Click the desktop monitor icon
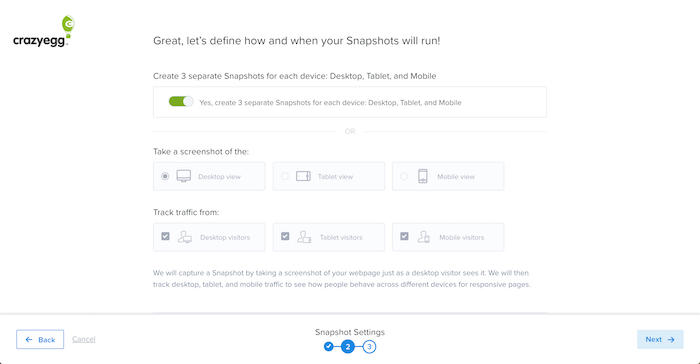 coord(183,176)
